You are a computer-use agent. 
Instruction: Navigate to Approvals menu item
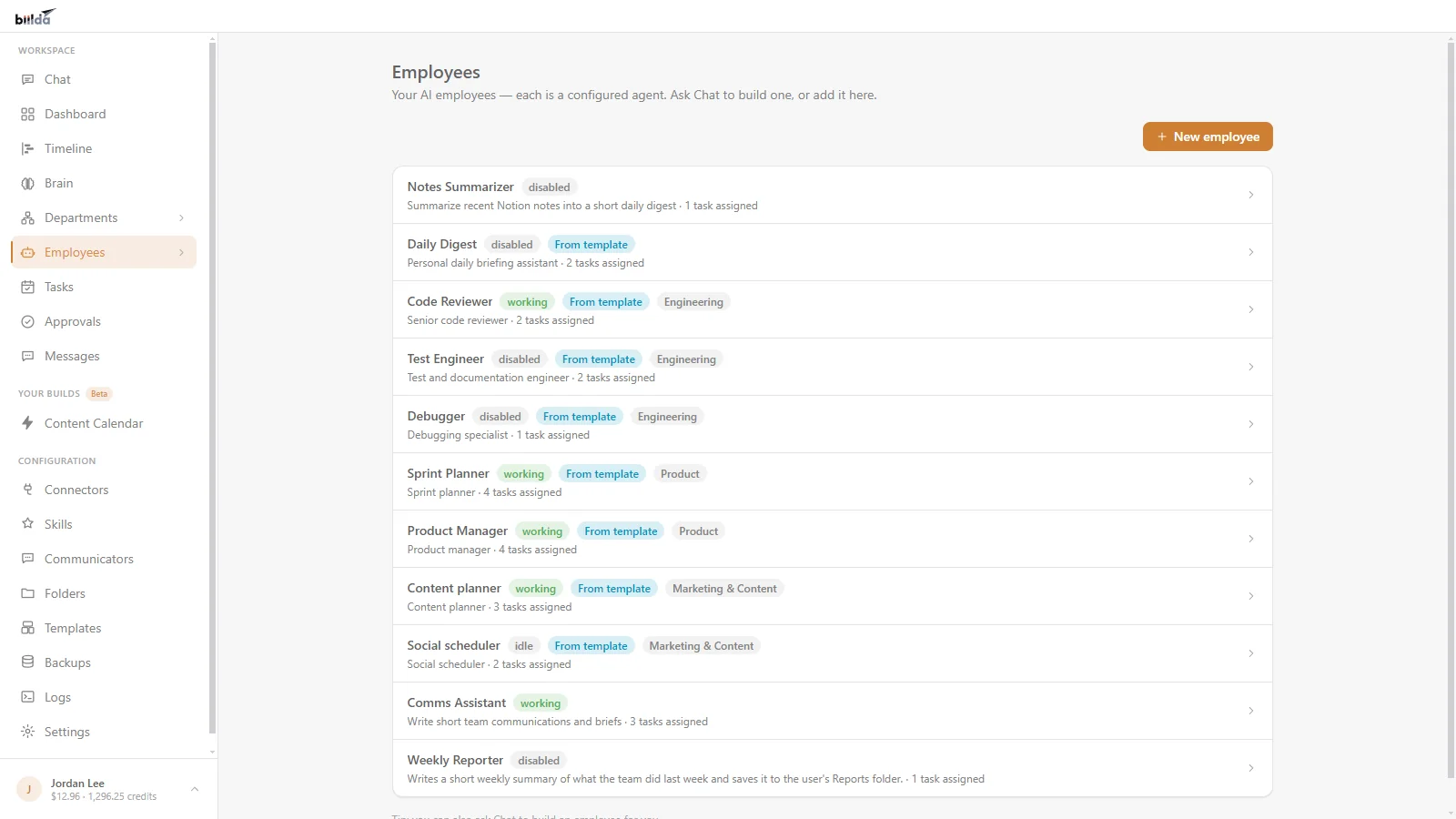click(104, 321)
